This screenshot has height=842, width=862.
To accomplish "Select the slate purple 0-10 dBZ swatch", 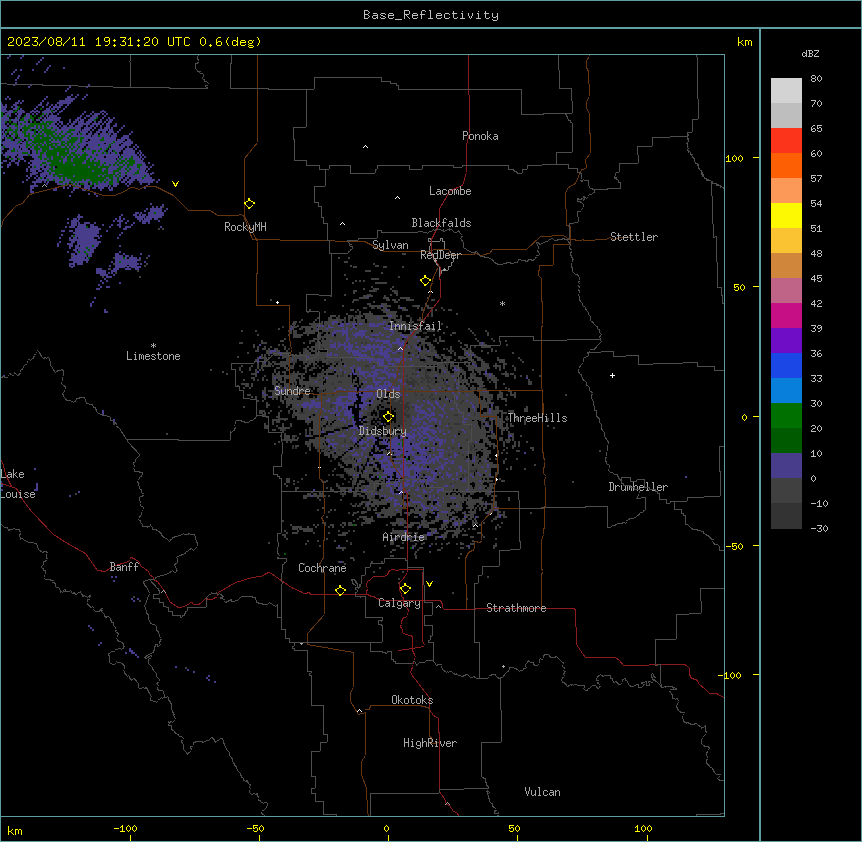I will point(786,466).
